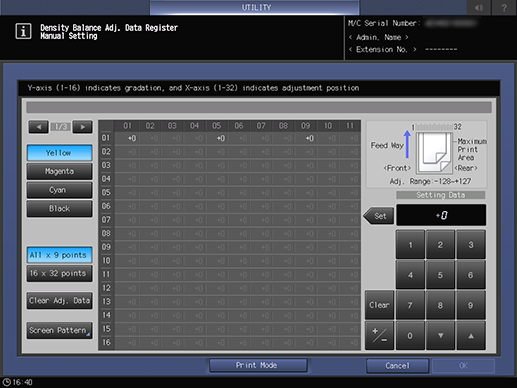Select the Black color channel
The image size is (517, 388).
point(59,209)
